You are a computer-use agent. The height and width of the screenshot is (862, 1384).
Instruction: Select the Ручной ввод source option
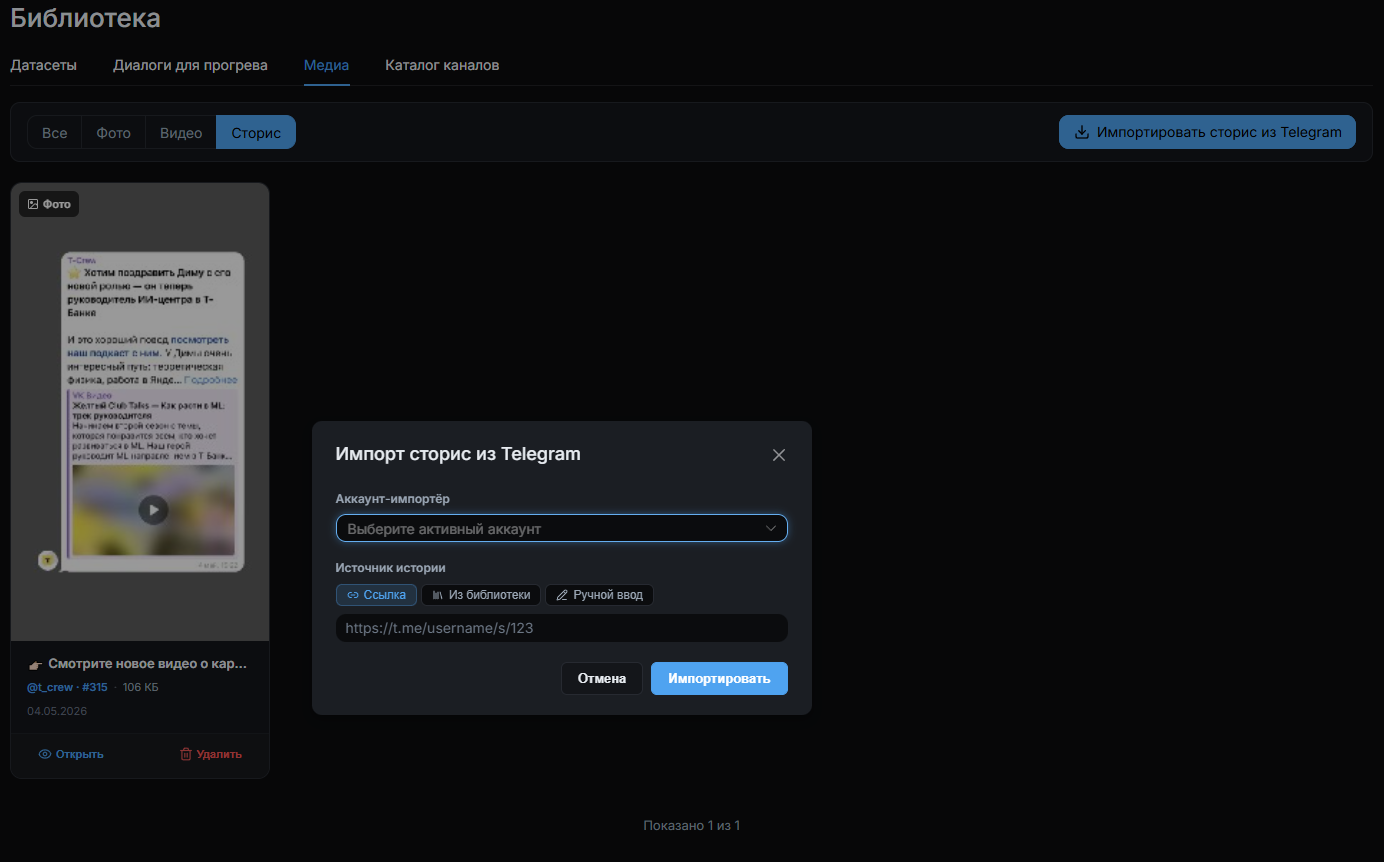(599, 595)
